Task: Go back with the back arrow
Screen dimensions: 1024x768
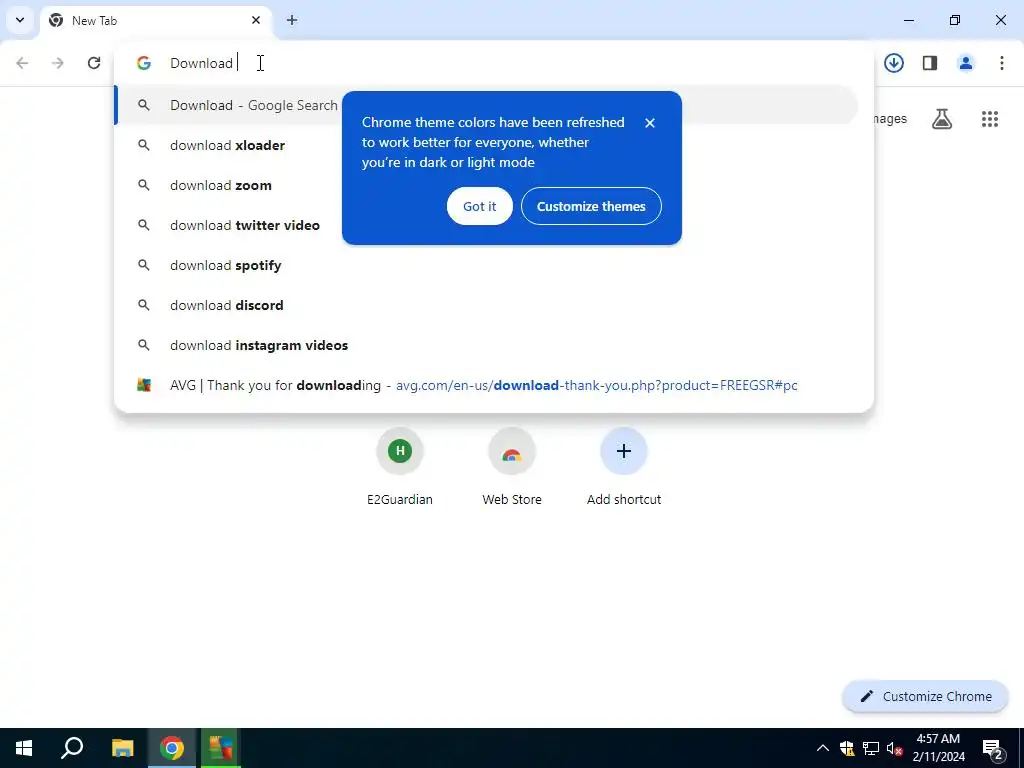Action: pos(22,63)
